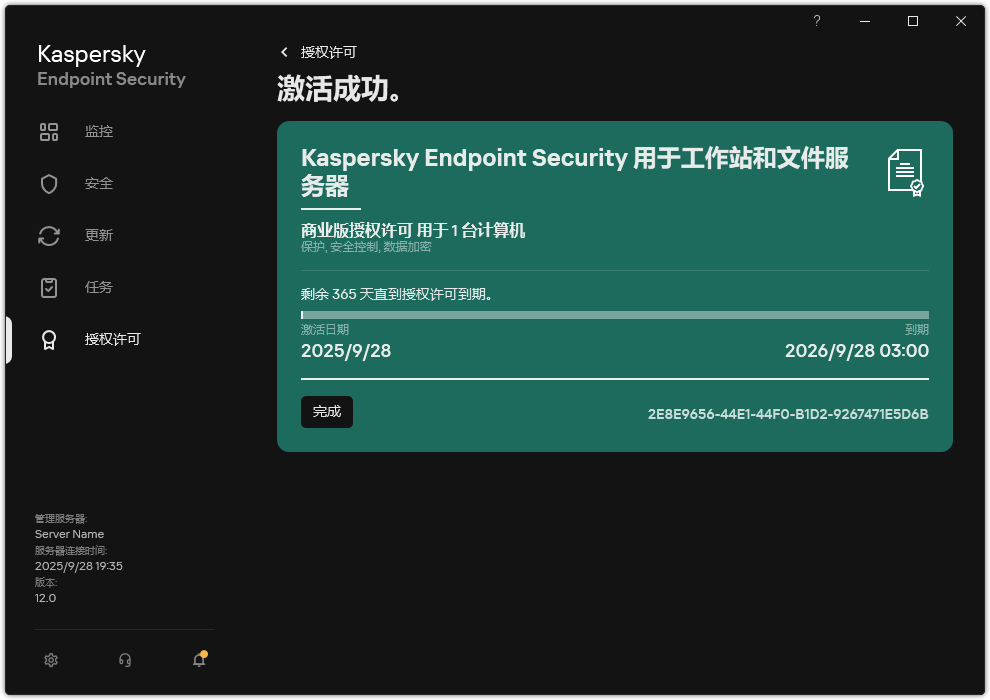Click the 授权许可 breadcrumb link
This screenshot has height=700, width=990.
(x=328, y=52)
